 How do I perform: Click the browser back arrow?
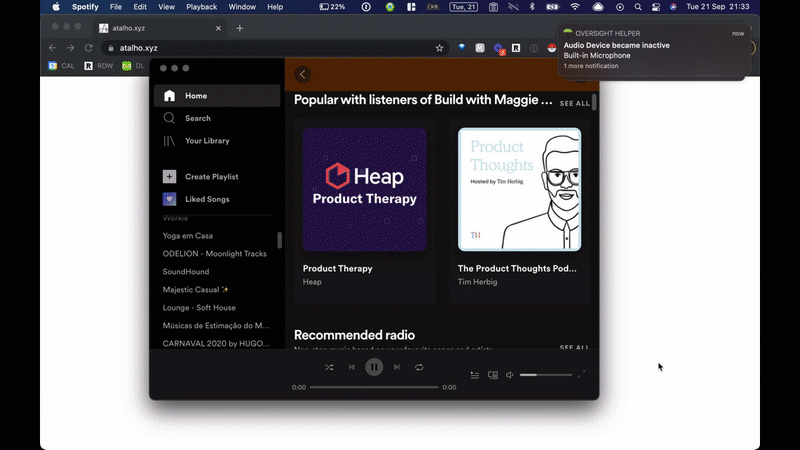point(53,48)
